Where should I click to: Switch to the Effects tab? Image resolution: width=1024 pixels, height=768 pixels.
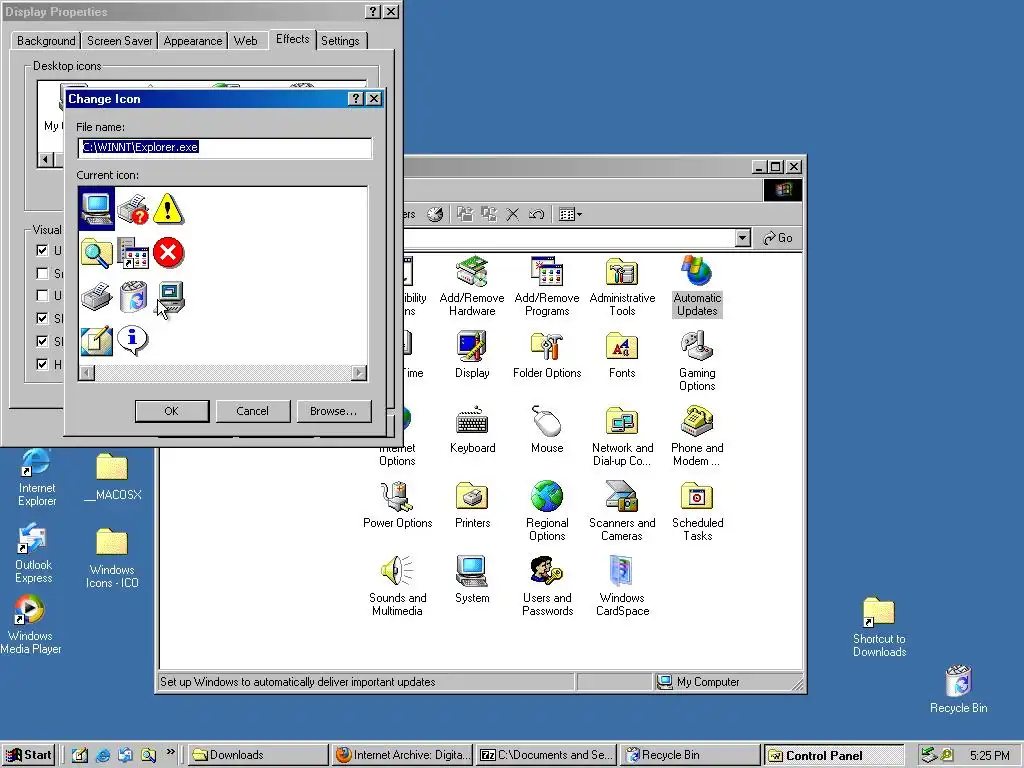click(293, 39)
